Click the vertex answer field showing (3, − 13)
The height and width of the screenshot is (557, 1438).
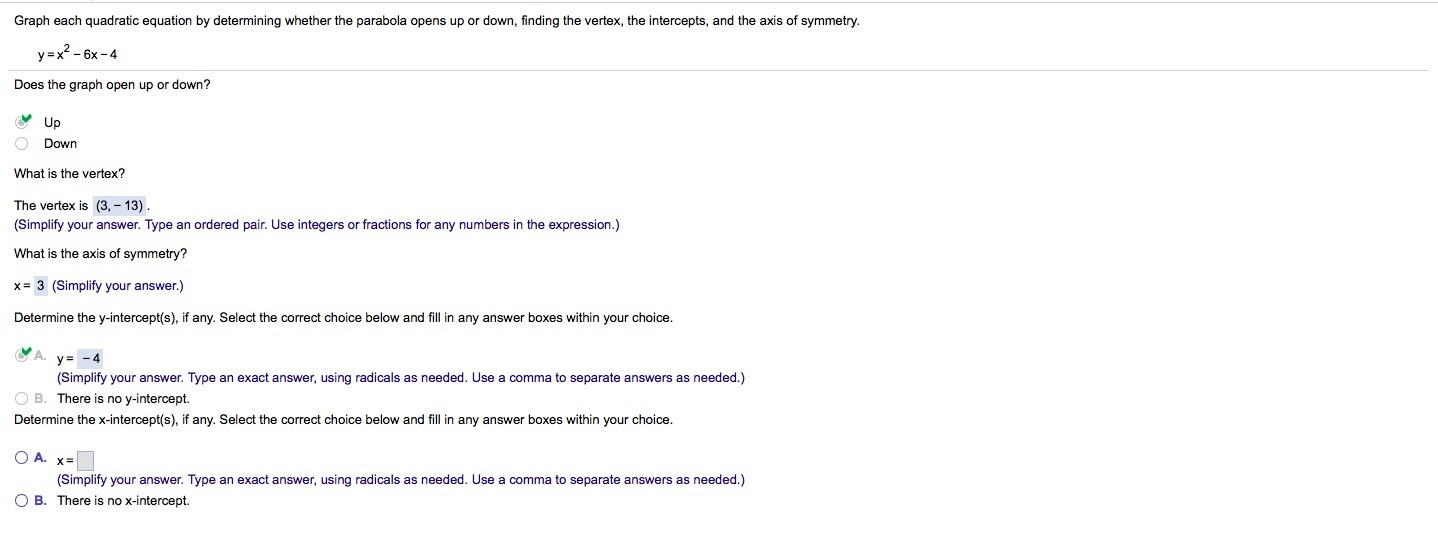click(x=119, y=205)
